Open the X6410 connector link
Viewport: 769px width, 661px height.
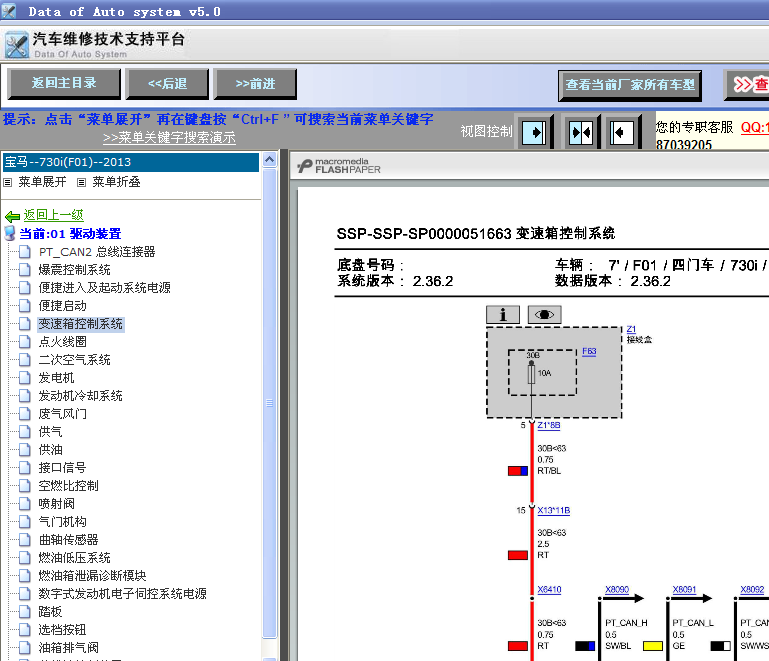click(x=549, y=589)
